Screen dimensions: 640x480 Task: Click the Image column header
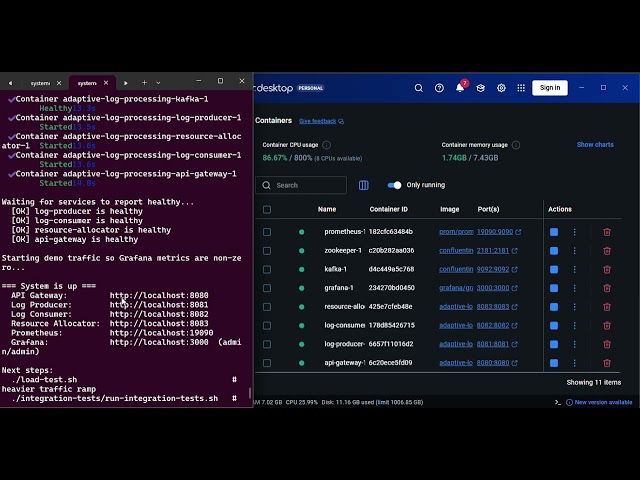point(449,209)
